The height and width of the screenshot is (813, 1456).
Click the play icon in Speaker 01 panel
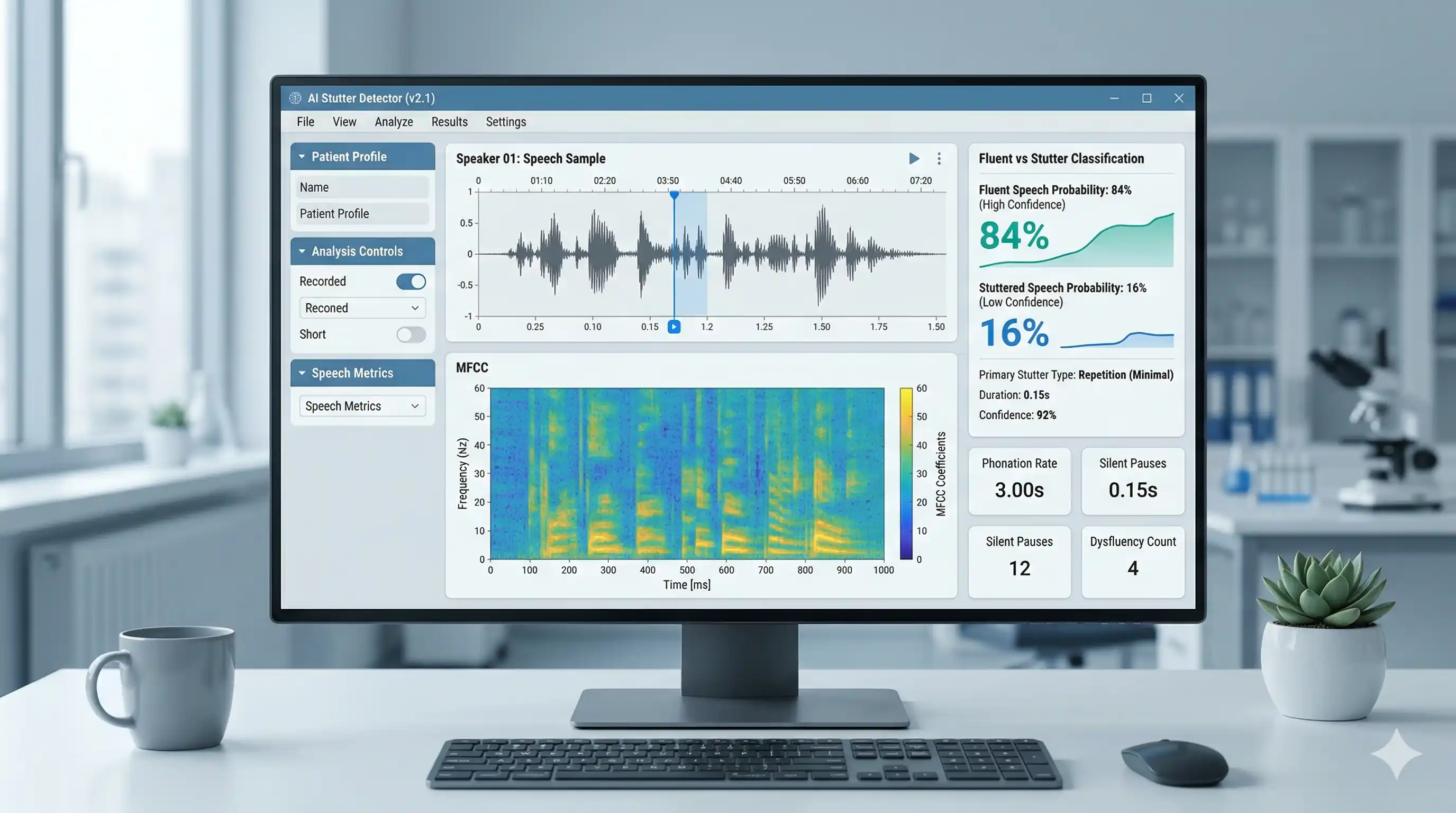tap(913, 159)
